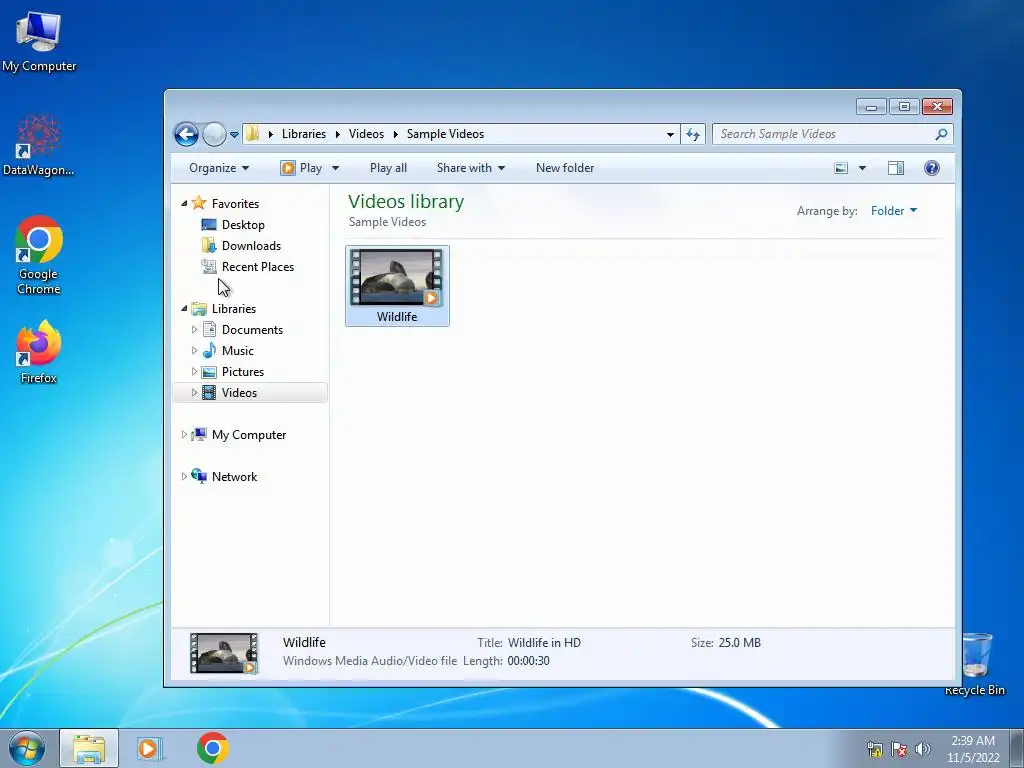The image size is (1024, 768).
Task: Click the Refresh button beside address bar
Action: (x=692, y=135)
